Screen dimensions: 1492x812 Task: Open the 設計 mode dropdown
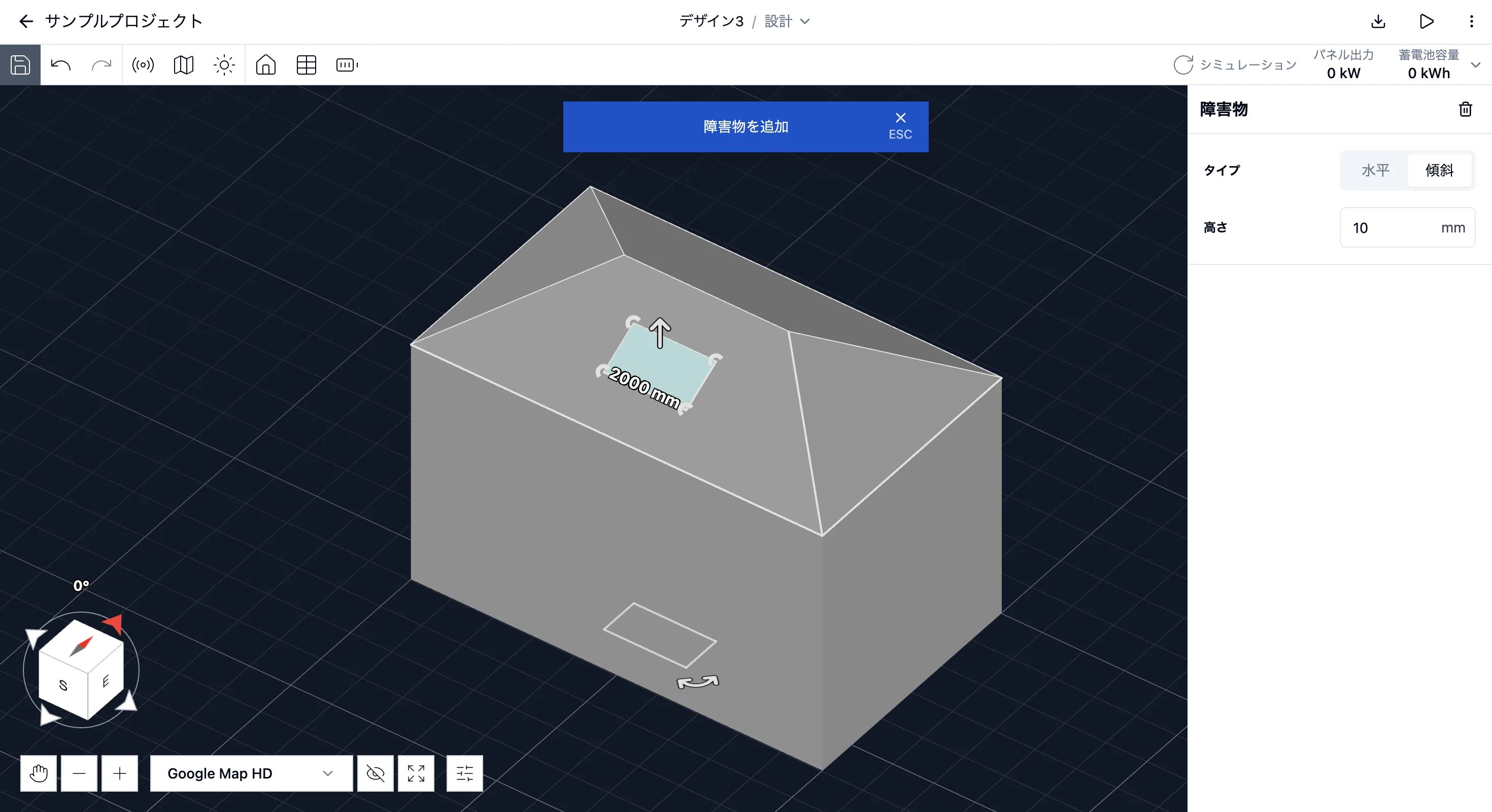[x=787, y=21]
